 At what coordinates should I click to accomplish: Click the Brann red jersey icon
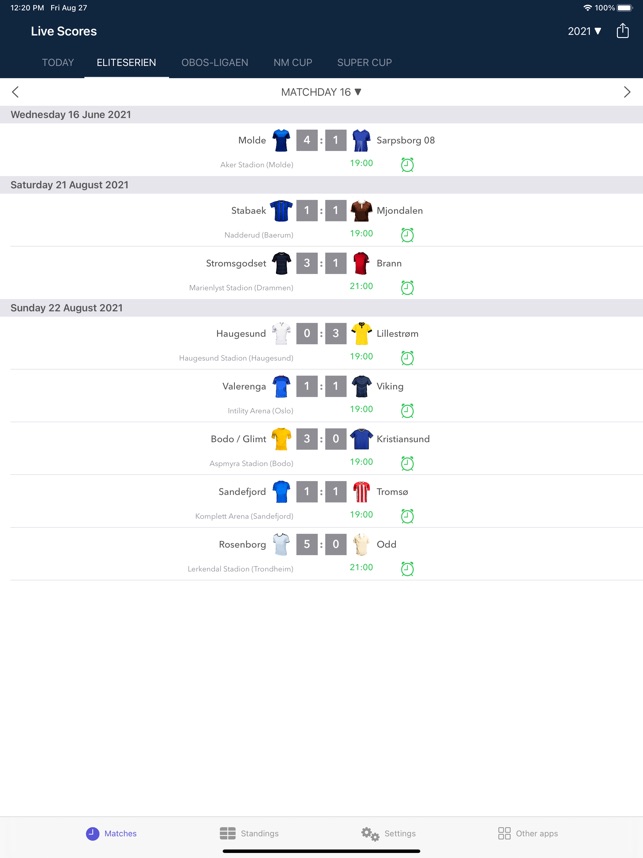[361, 263]
